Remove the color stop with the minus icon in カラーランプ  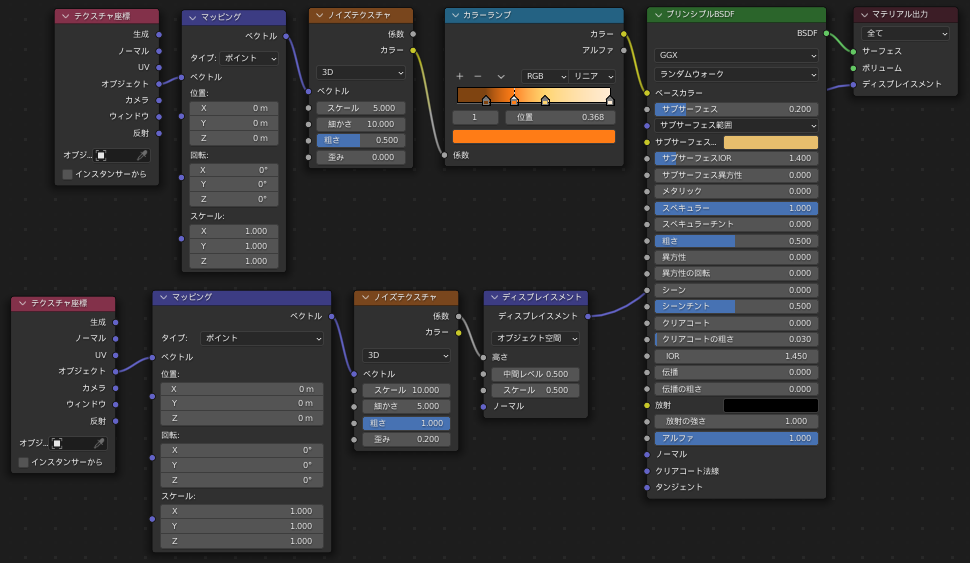coord(478,76)
